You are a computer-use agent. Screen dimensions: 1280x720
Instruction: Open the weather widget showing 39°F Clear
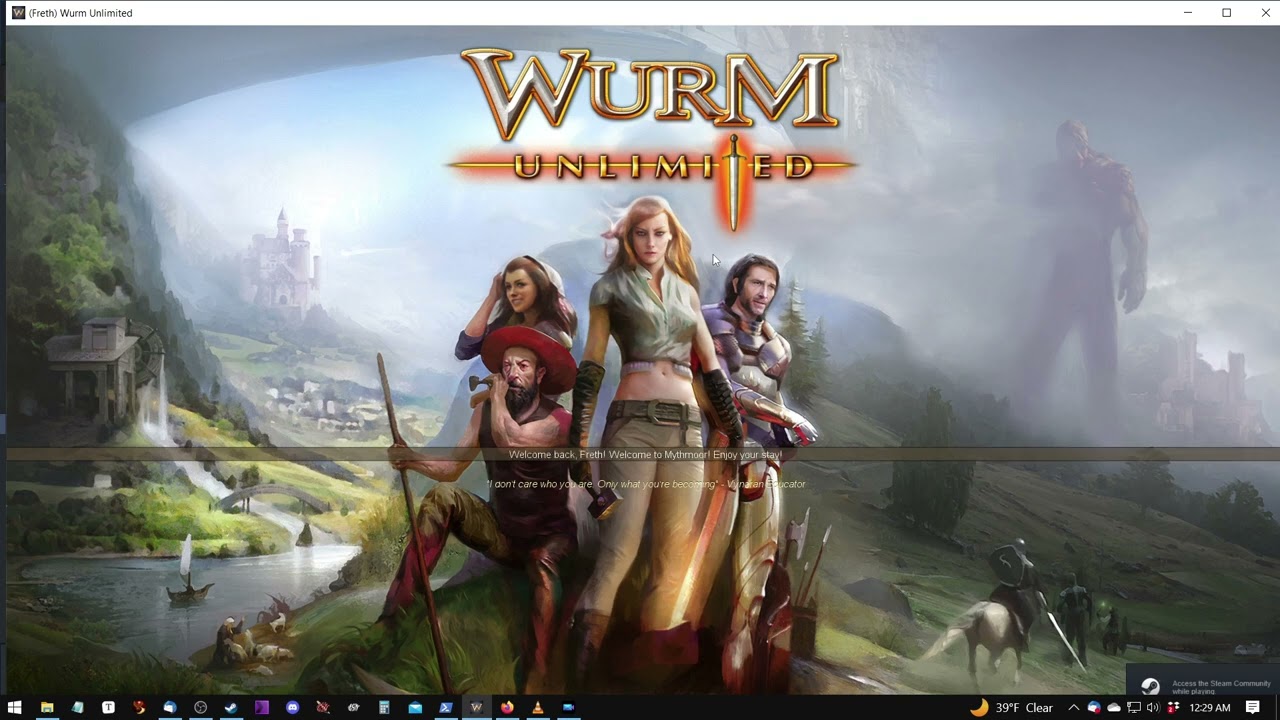tap(1011, 707)
